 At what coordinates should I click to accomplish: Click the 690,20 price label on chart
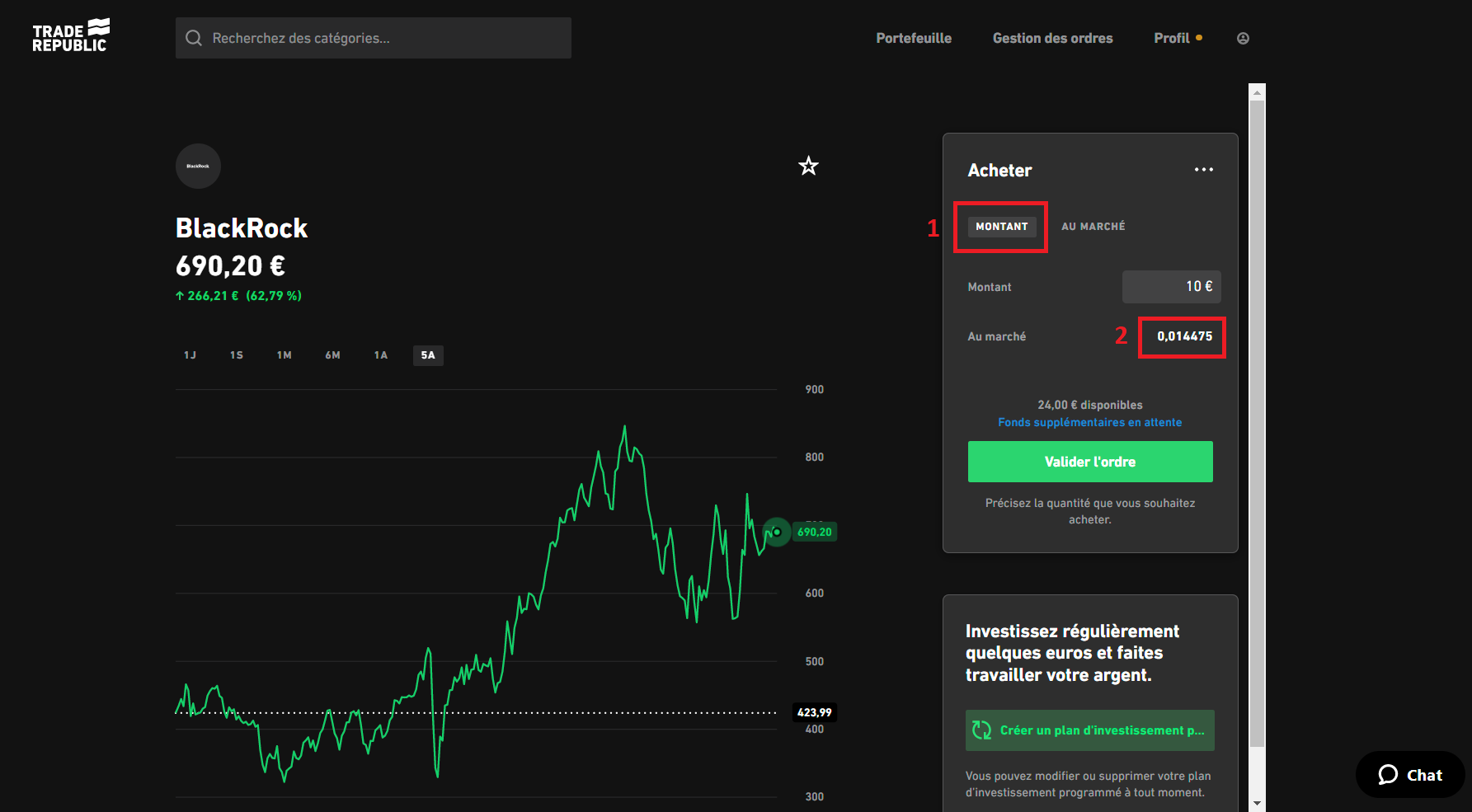[x=814, y=533]
